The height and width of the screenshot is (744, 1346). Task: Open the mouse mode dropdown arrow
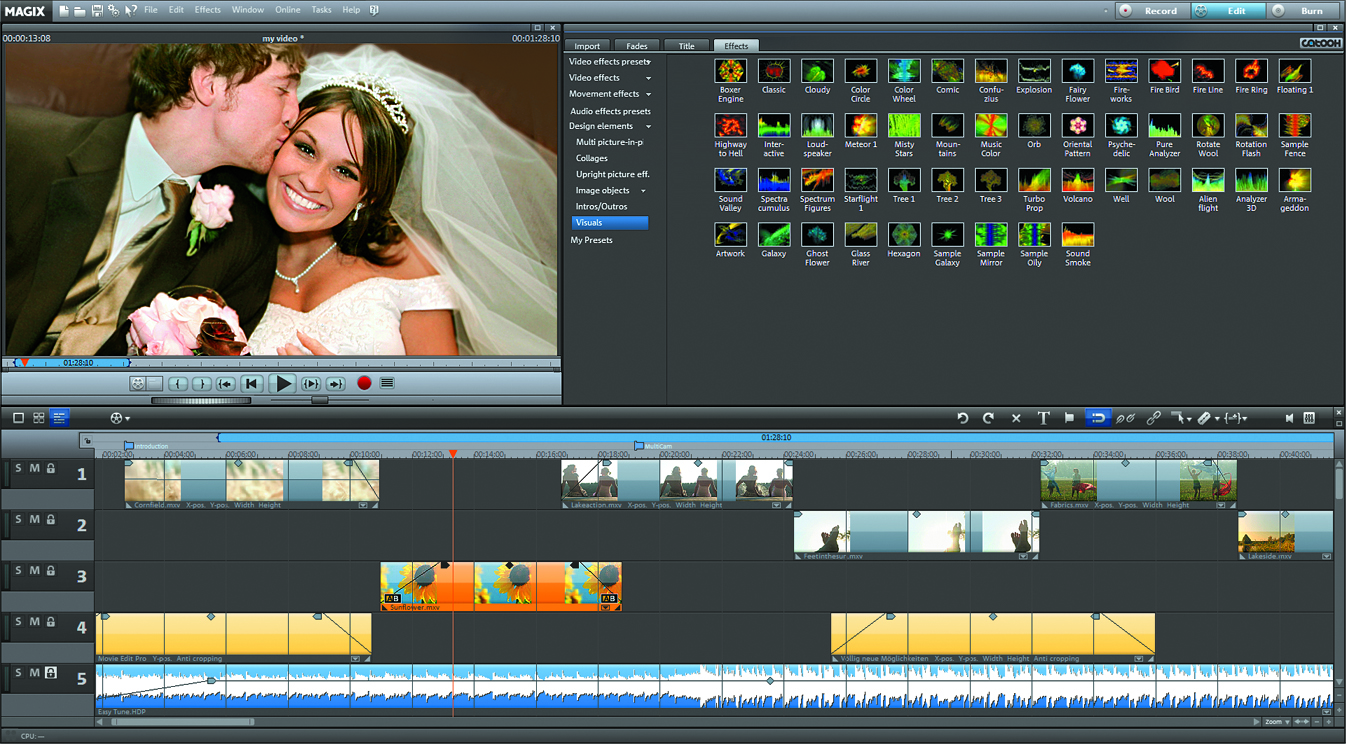point(1189,419)
